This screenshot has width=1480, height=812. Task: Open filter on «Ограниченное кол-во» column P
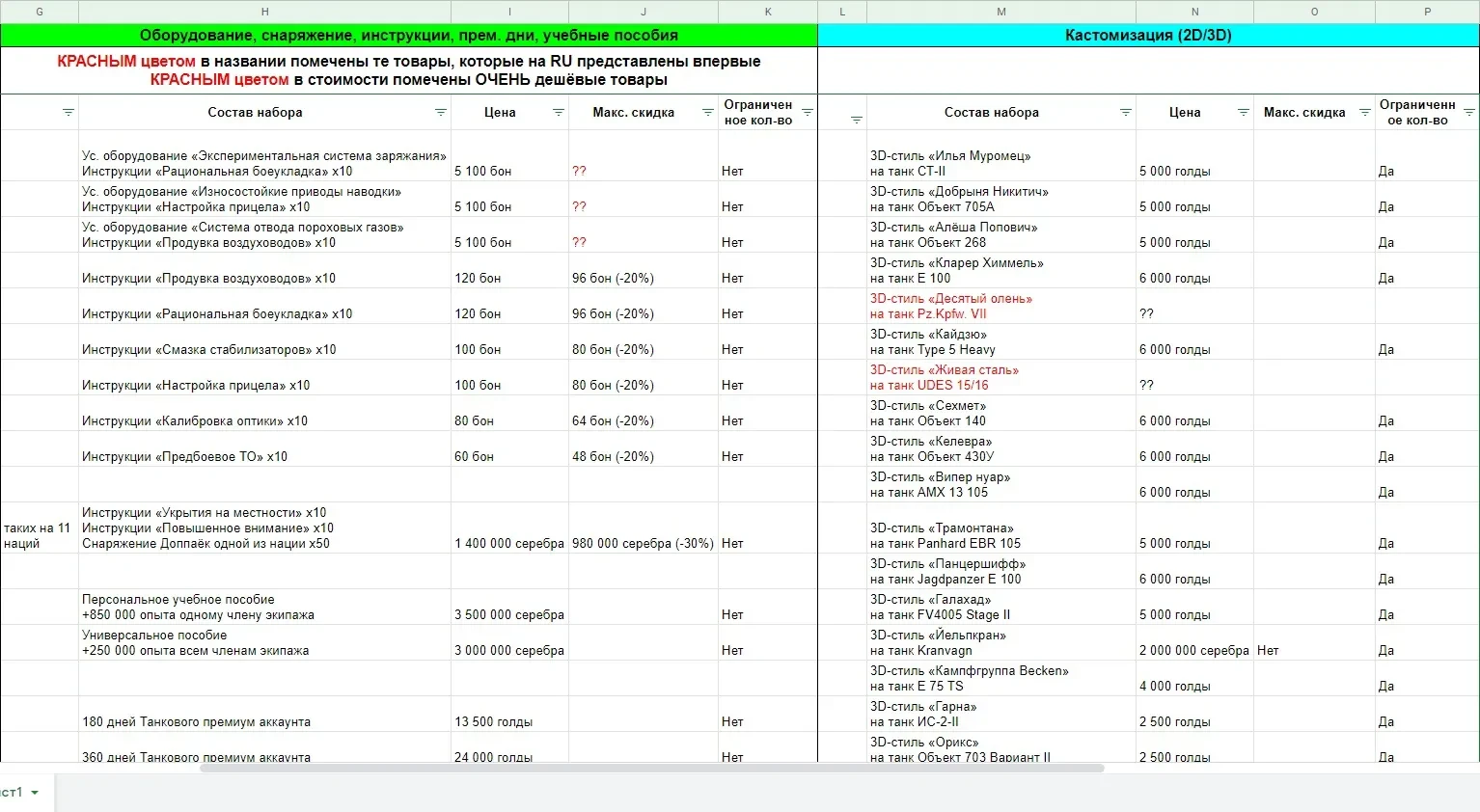(x=1468, y=113)
